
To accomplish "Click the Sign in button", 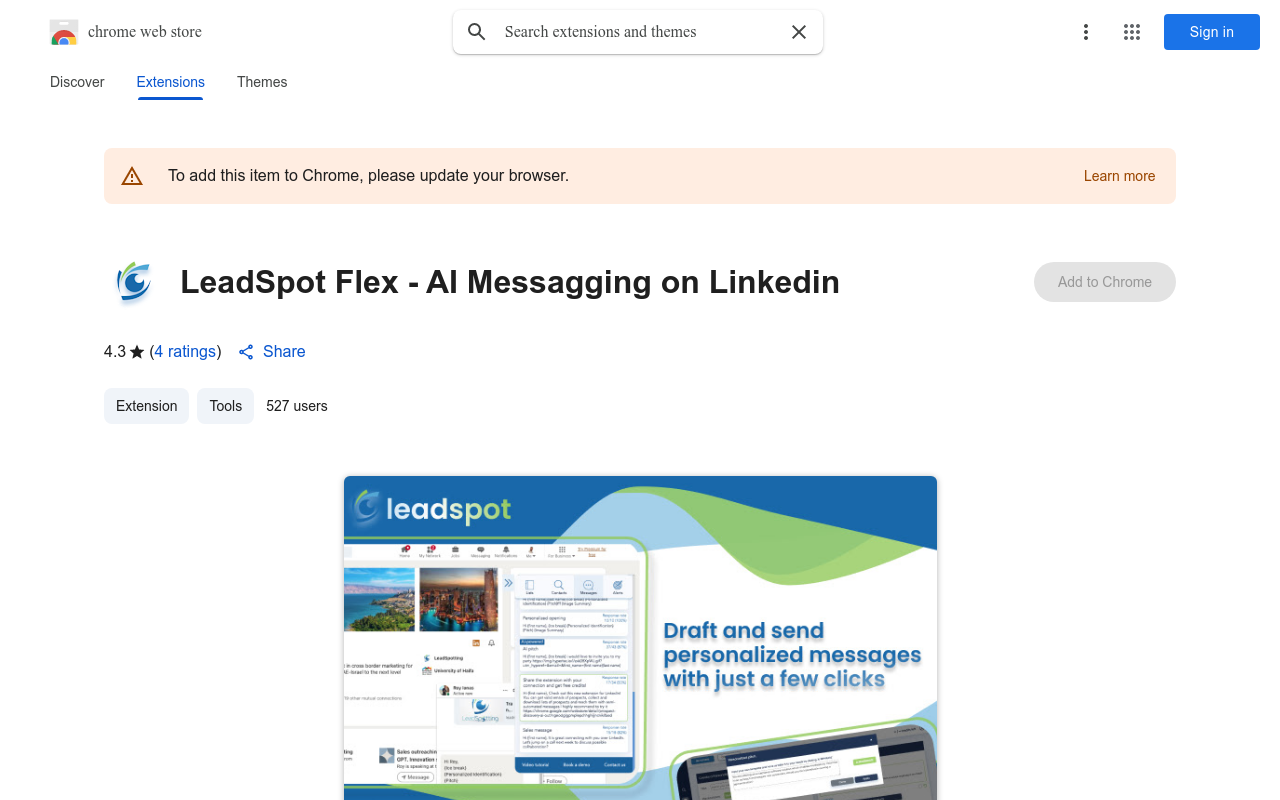I will point(1212,32).
